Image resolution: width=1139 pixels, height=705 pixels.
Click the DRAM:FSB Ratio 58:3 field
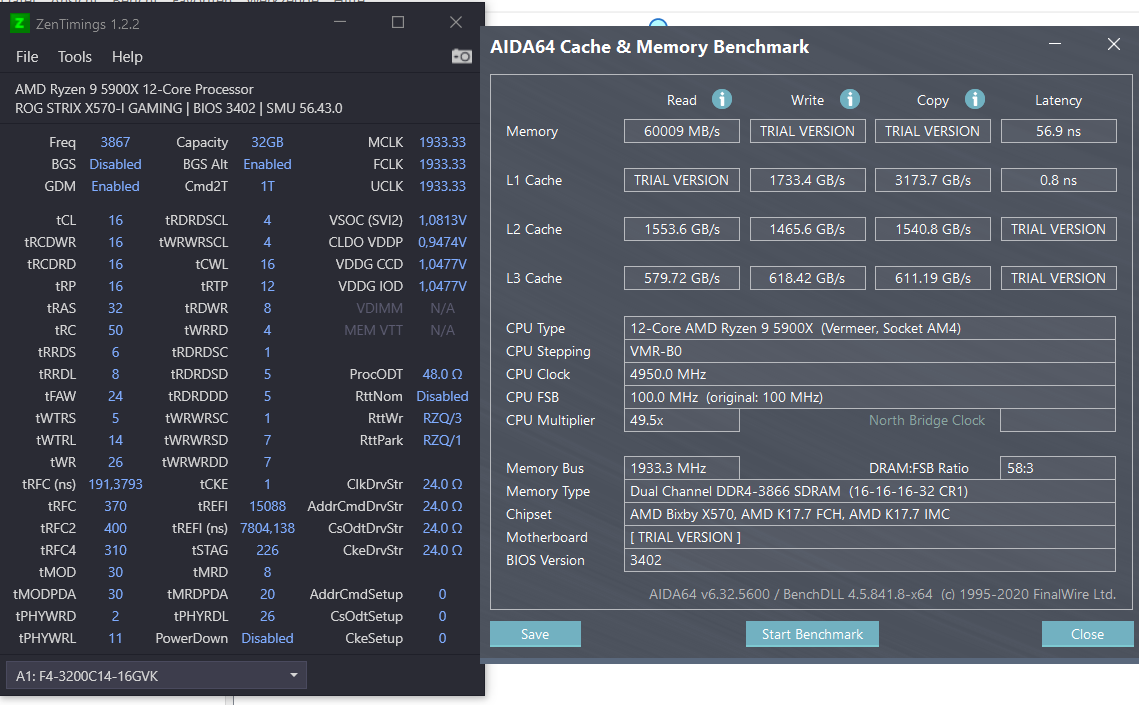[1058, 468]
